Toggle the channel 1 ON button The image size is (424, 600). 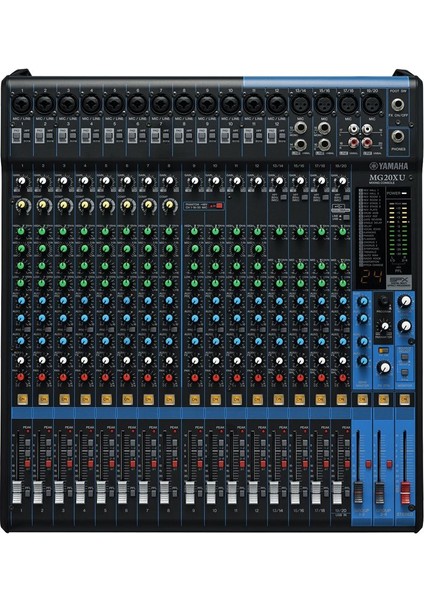(x=22, y=399)
